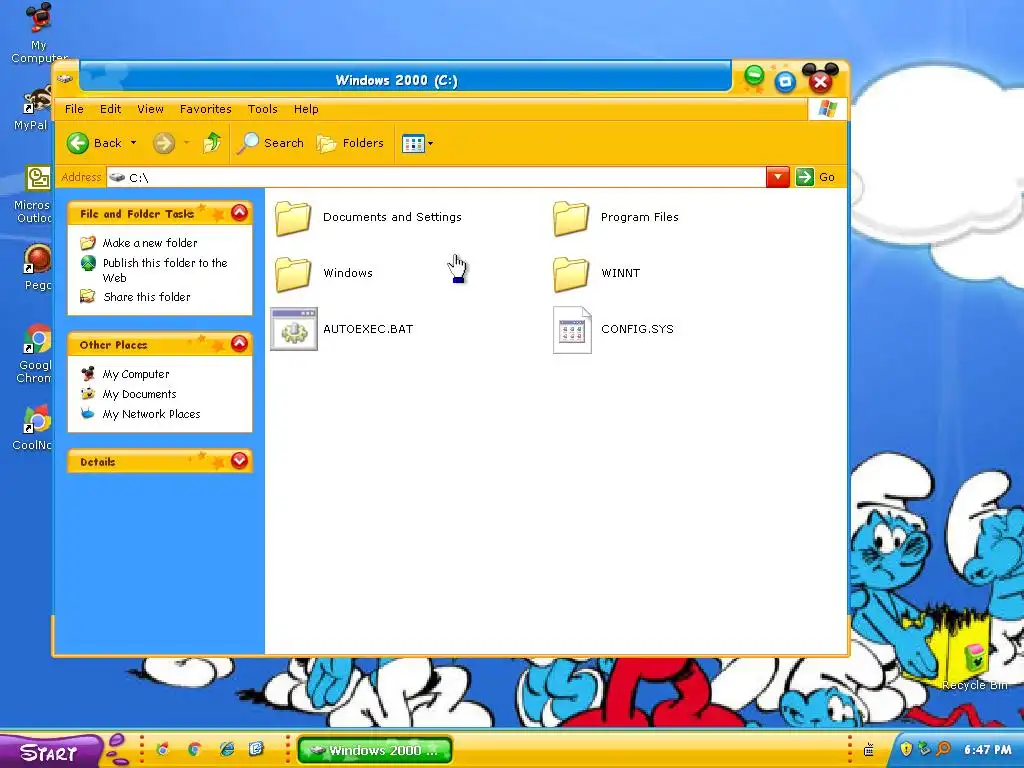Click the fourth quick launch icon
This screenshot has height=768, width=1024.
pyautogui.click(x=256, y=749)
